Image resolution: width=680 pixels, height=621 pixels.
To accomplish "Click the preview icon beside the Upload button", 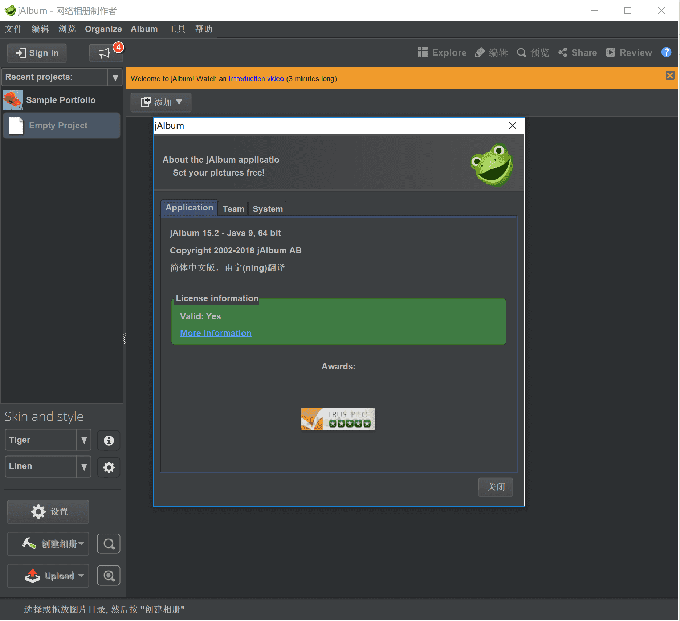I will [108, 576].
